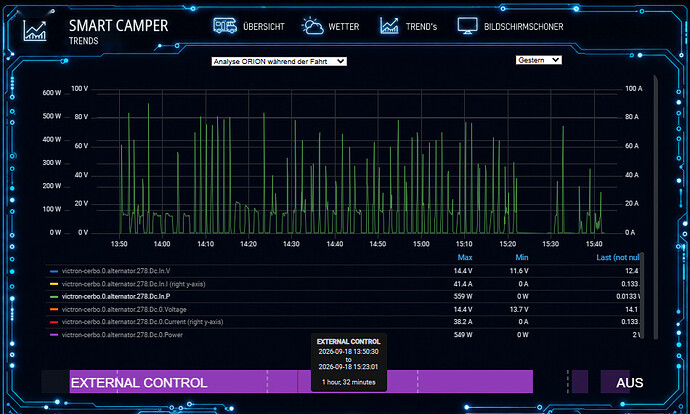Viewport: 690px width, 414px height.
Task: Select legend entry alternator.278.Dc.In.P
Action: click(x=116, y=297)
